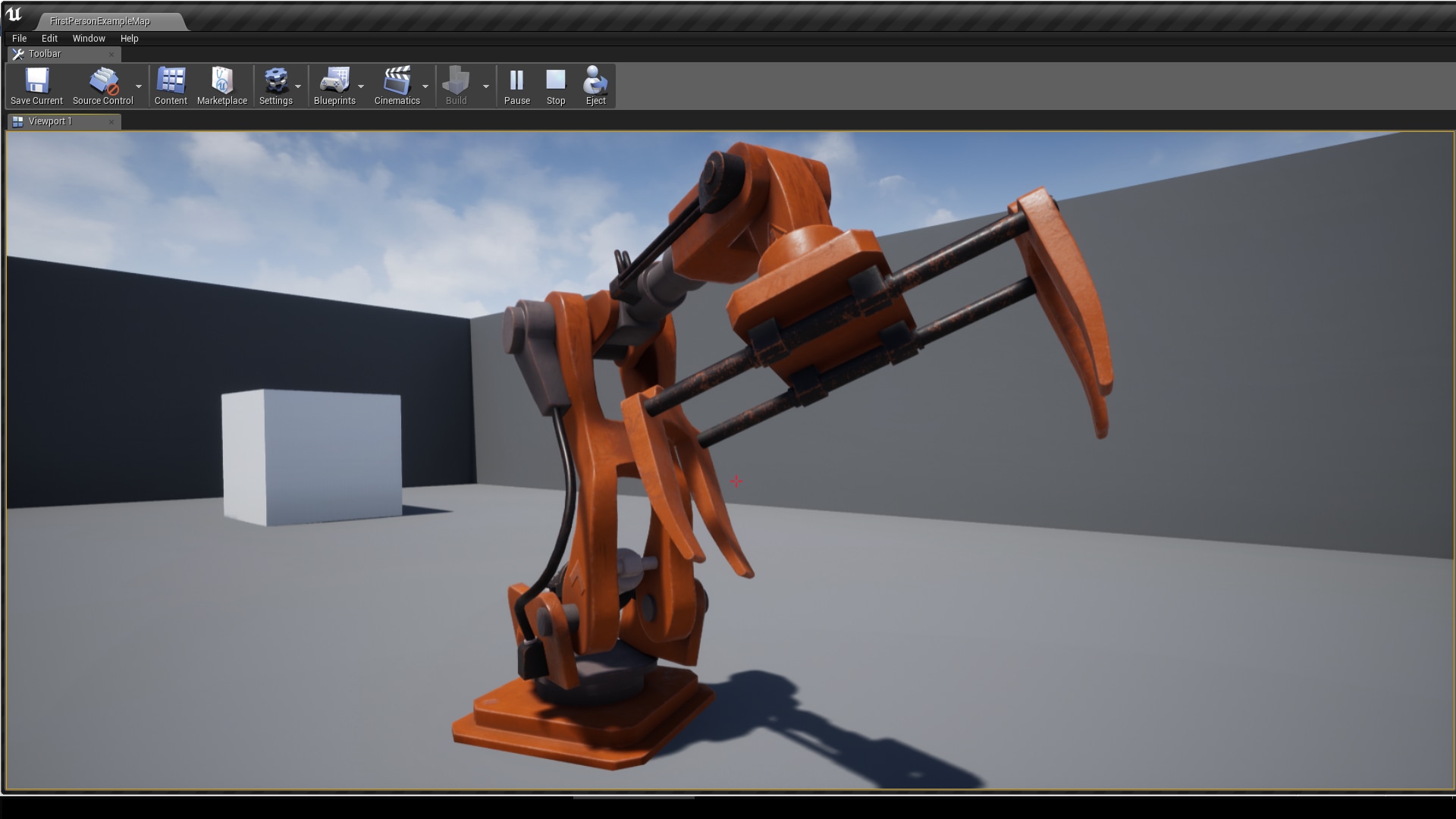Open the Window menu

[x=89, y=38]
